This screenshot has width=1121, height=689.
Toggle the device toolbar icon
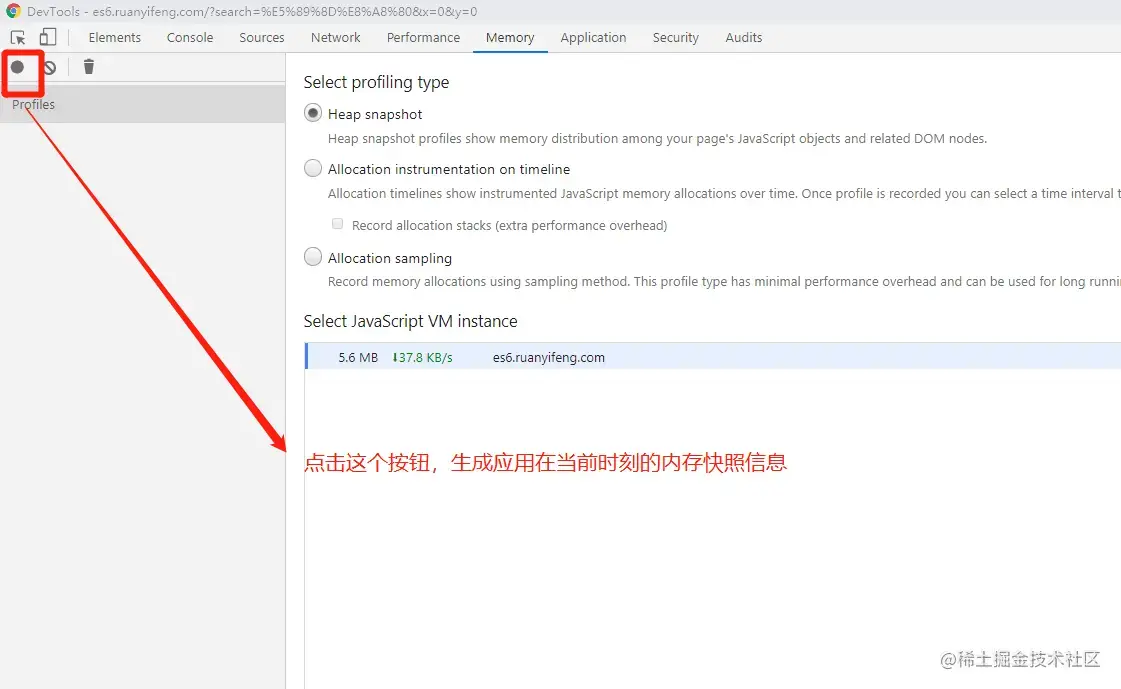pos(48,37)
